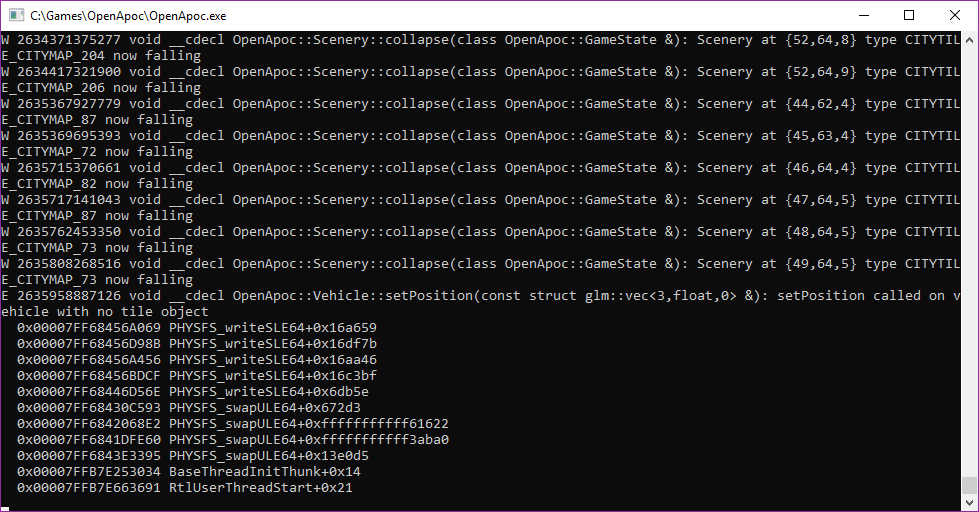Click the coordinates {52,64,8}
This screenshot has height=512, width=979.
point(820,40)
